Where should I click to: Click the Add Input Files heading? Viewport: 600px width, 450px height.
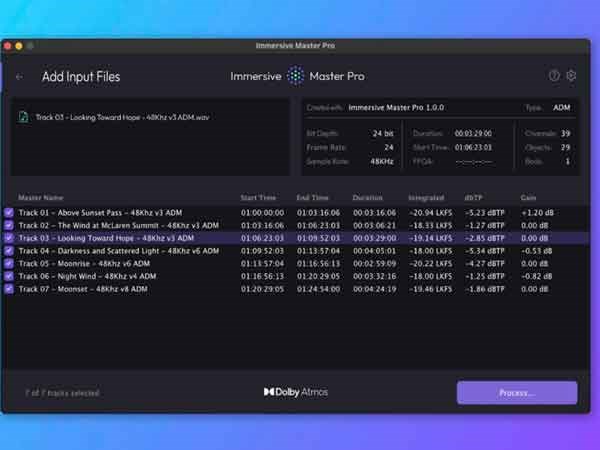coord(81,77)
